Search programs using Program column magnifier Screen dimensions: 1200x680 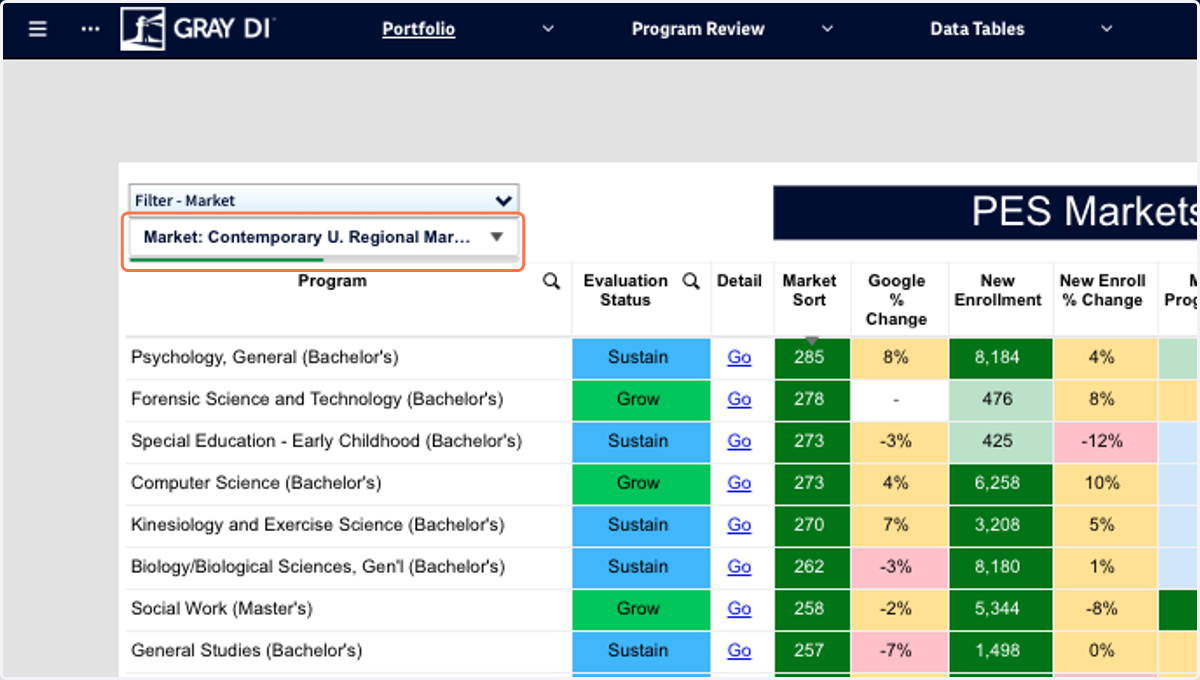point(551,282)
